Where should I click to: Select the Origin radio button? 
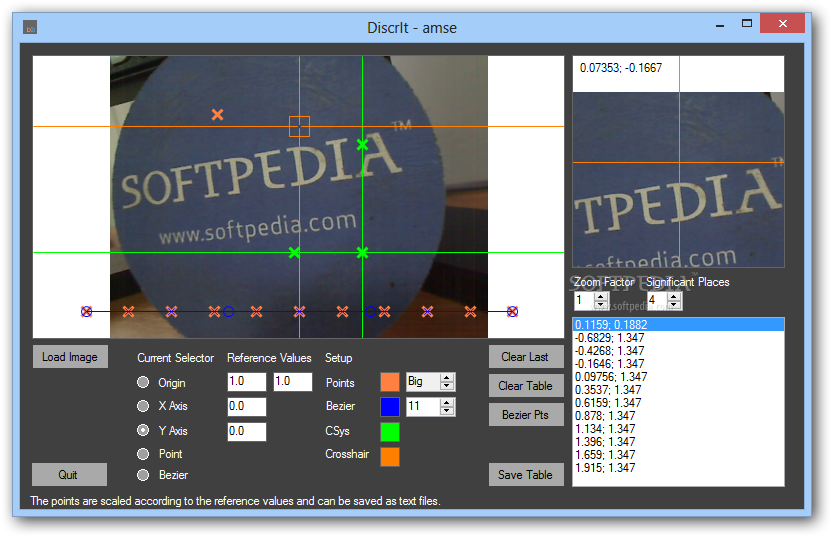coord(143,382)
